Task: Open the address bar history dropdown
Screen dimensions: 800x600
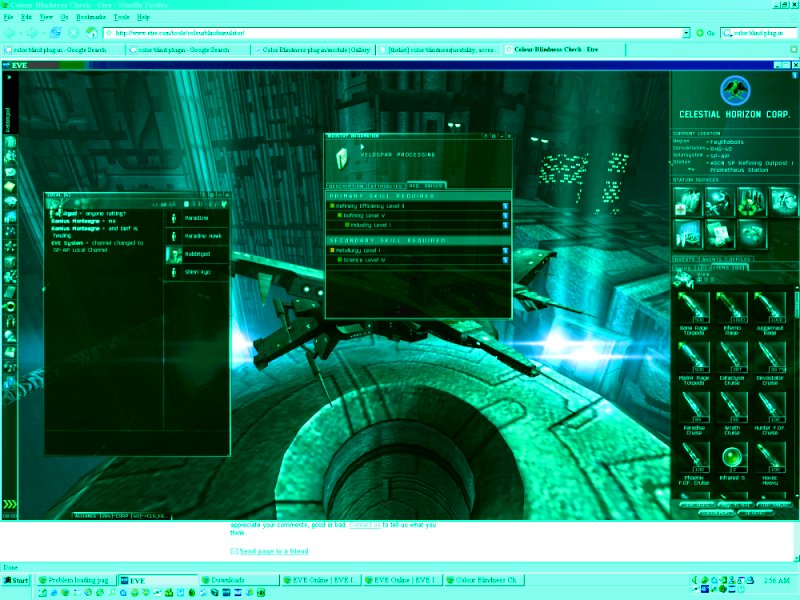Action: click(x=686, y=33)
